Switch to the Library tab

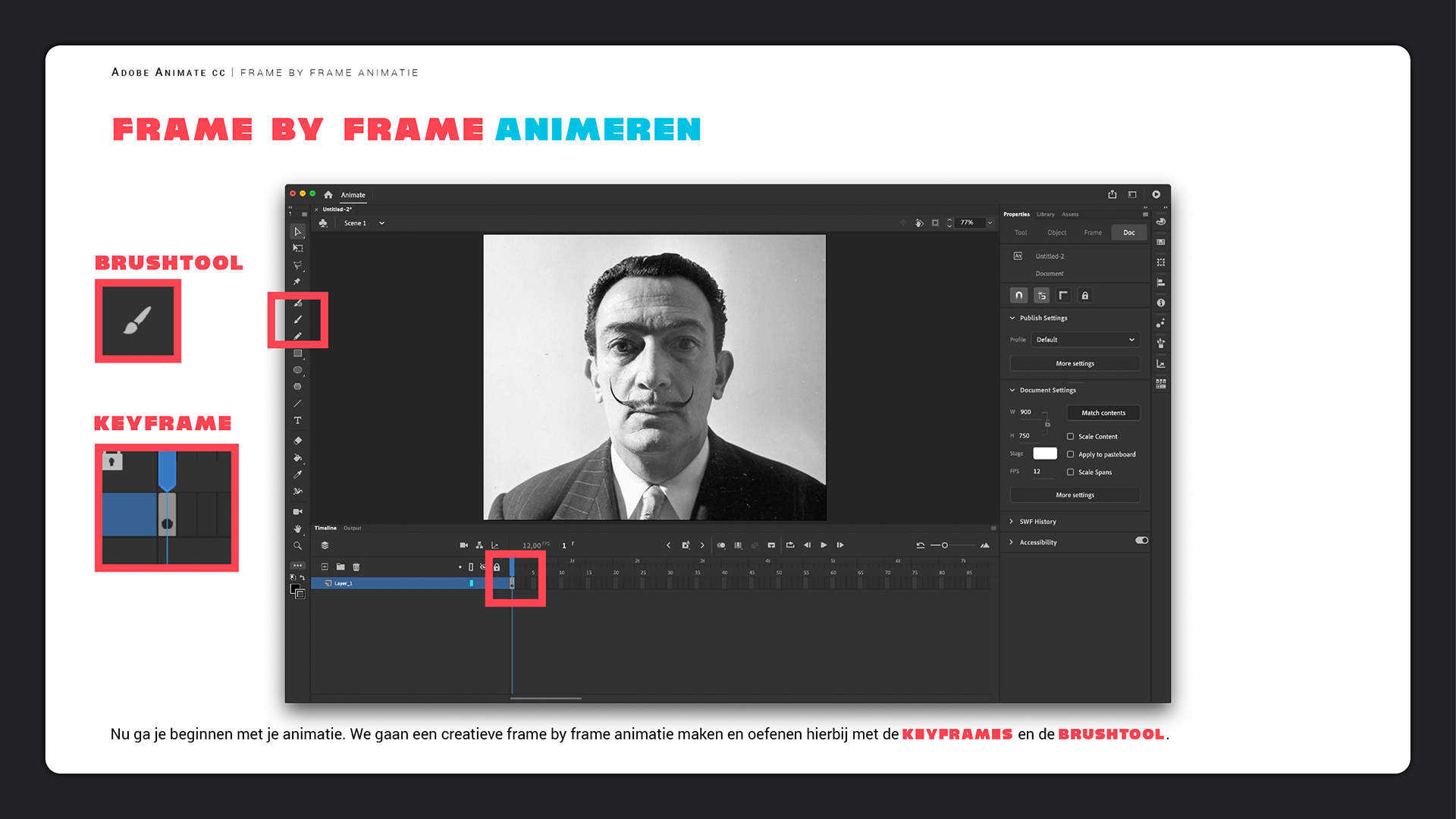[x=1045, y=214]
